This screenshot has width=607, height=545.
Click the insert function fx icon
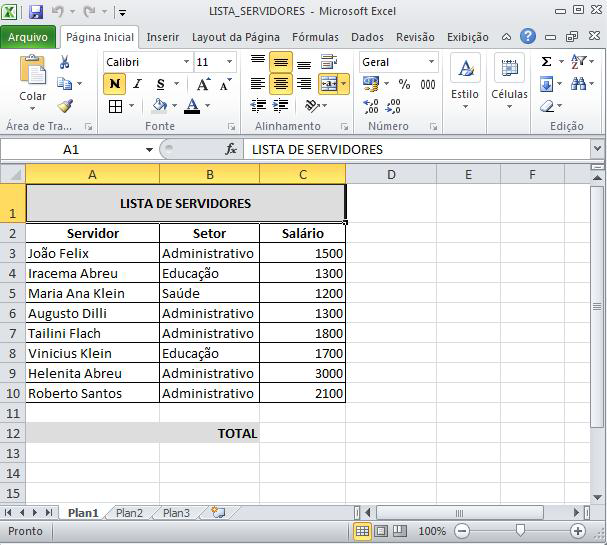tap(231, 149)
